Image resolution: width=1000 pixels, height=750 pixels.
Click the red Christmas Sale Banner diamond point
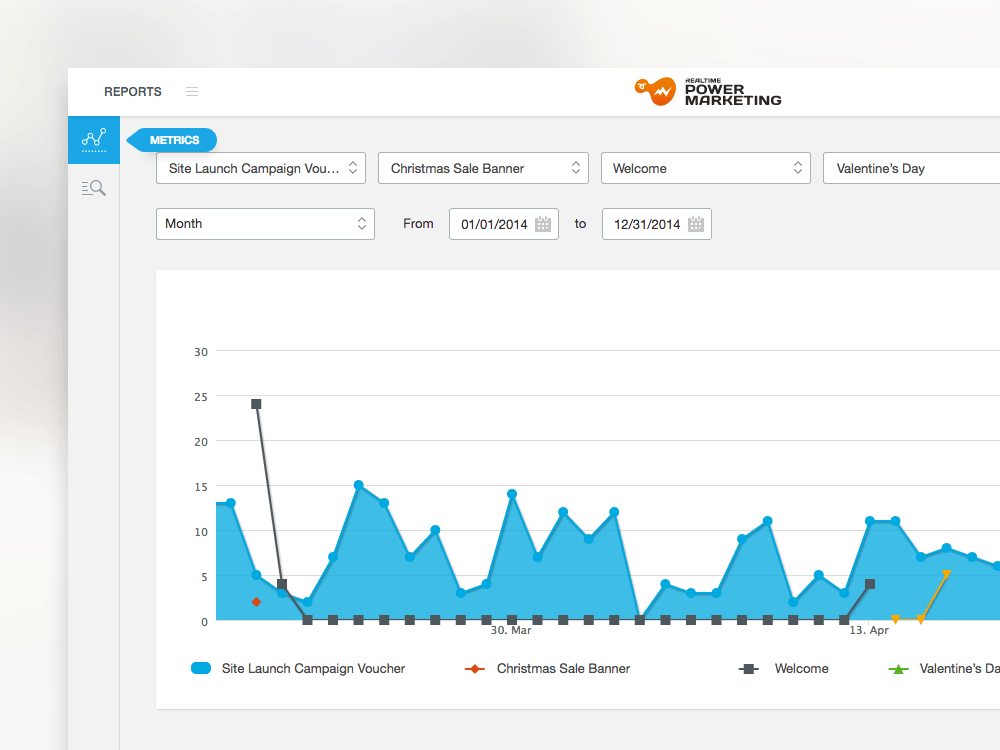[x=256, y=602]
